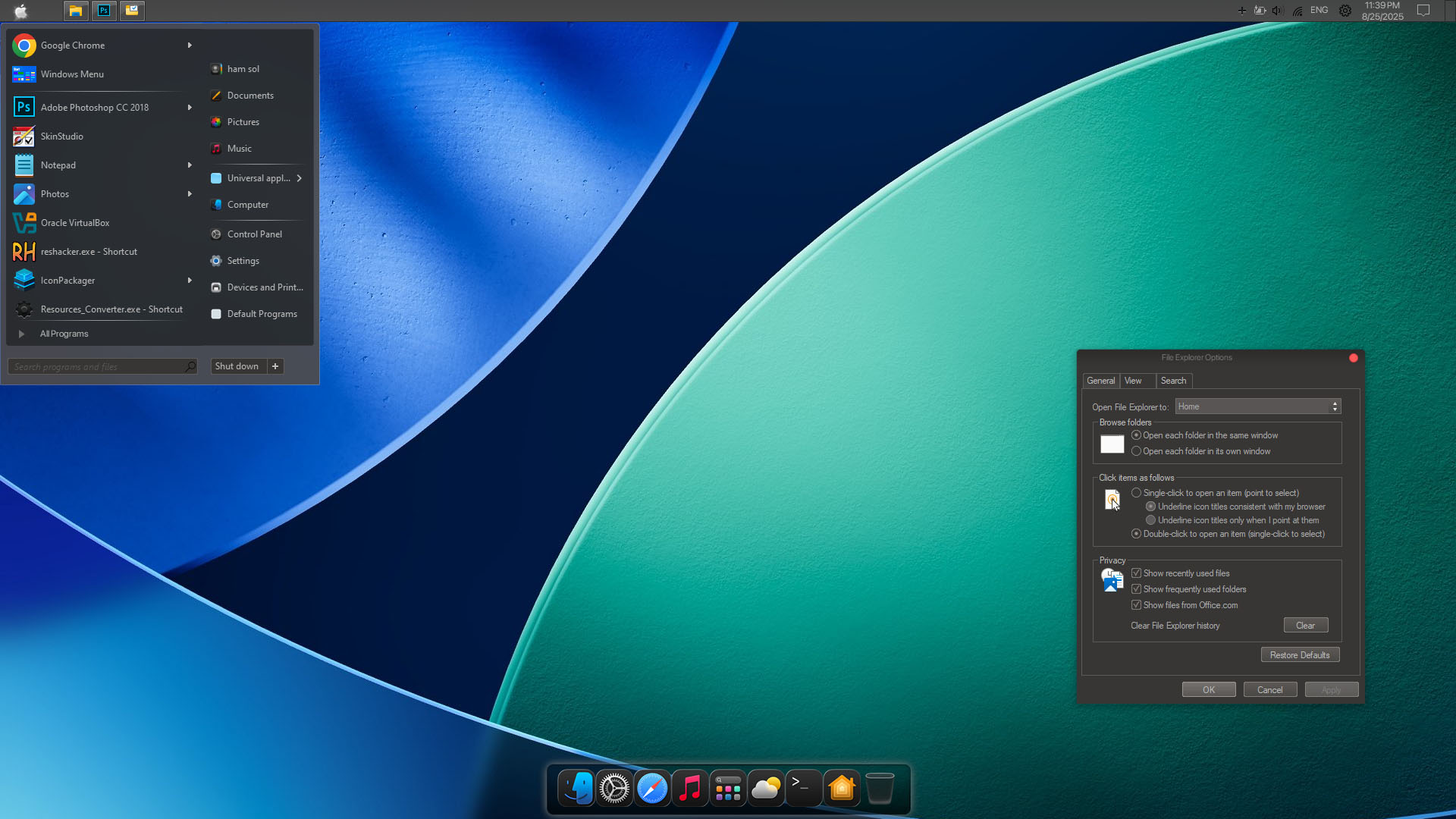Expand Shut down options arrow
1456x819 pixels.
click(x=275, y=366)
